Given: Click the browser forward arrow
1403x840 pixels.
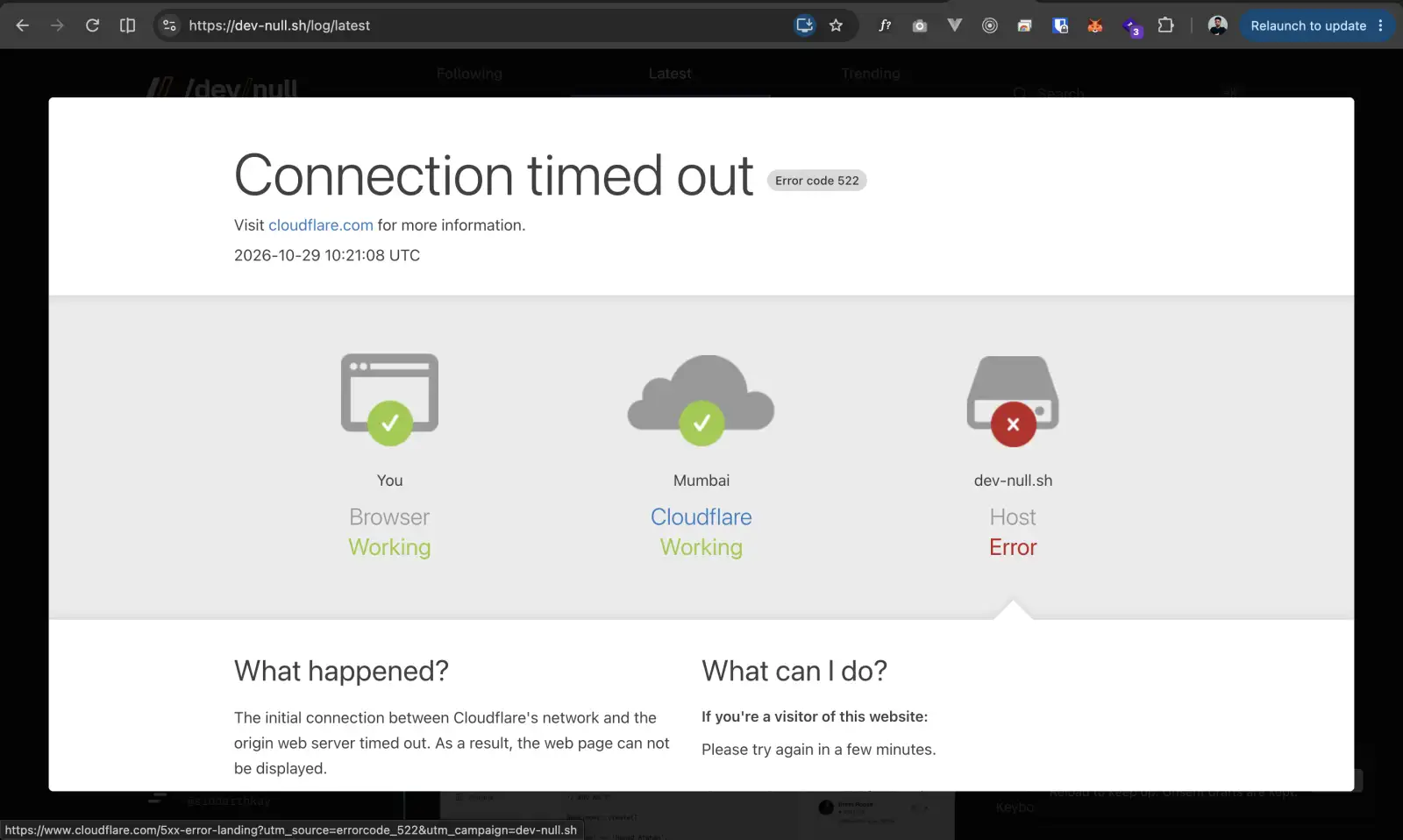Looking at the screenshot, I should [x=57, y=25].
